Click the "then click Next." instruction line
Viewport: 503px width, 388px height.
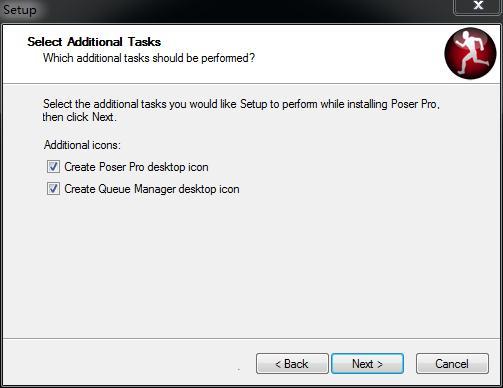[x=79, y=117]
